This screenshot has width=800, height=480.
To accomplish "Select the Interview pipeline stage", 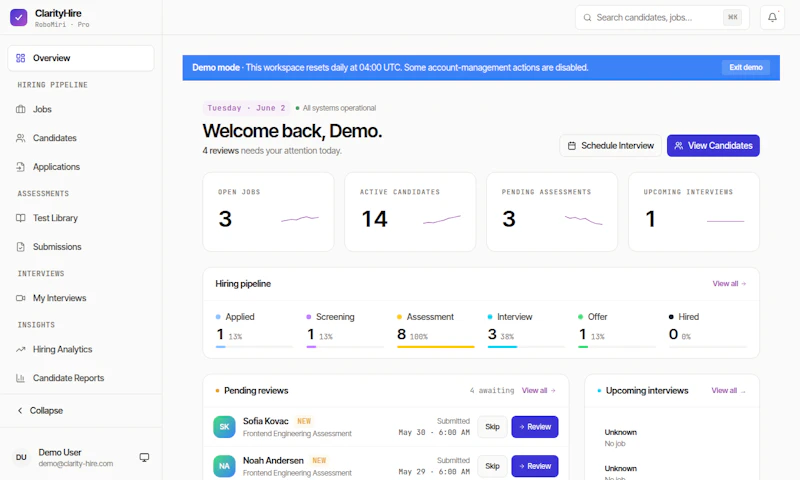I will click(527, 330).
